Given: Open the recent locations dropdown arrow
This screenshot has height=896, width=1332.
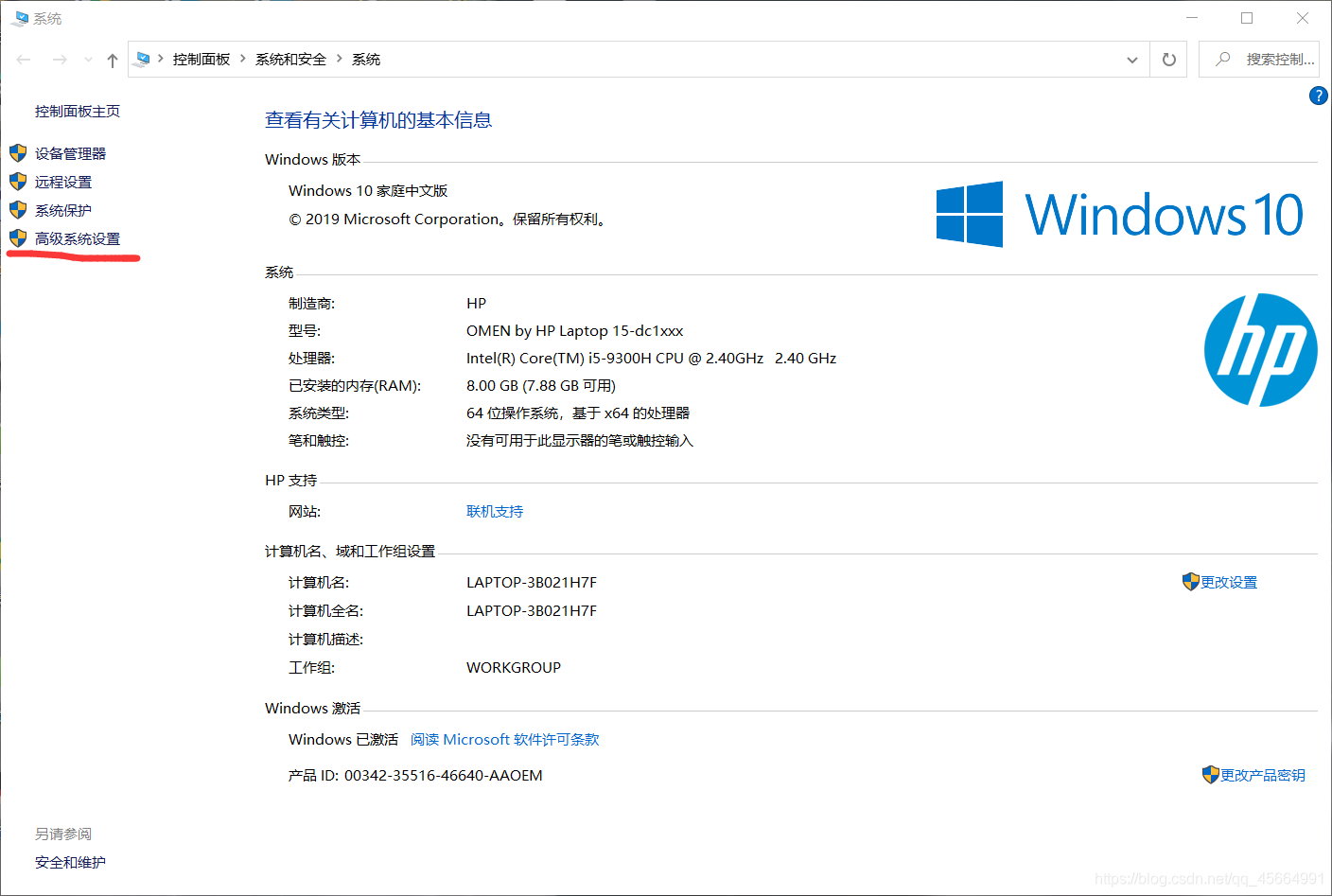Looking at the screenshot, I should (88, 60).
